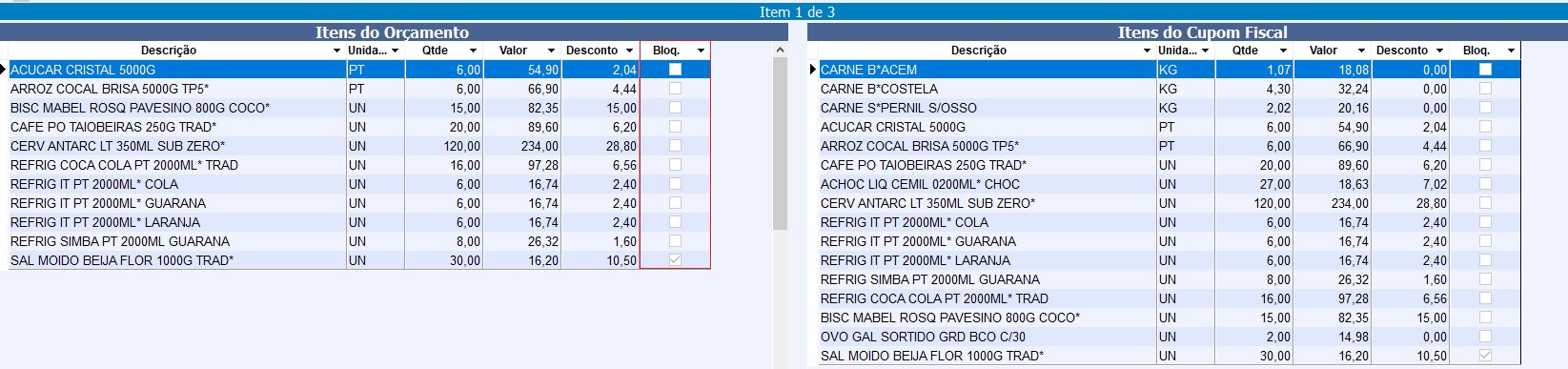Select ACUCAR CRISTAL 5000G in Cupom Fiscal
The width and height of the screenshot is (1568, 369).
pyautogui.click(x=1170, y=127)
